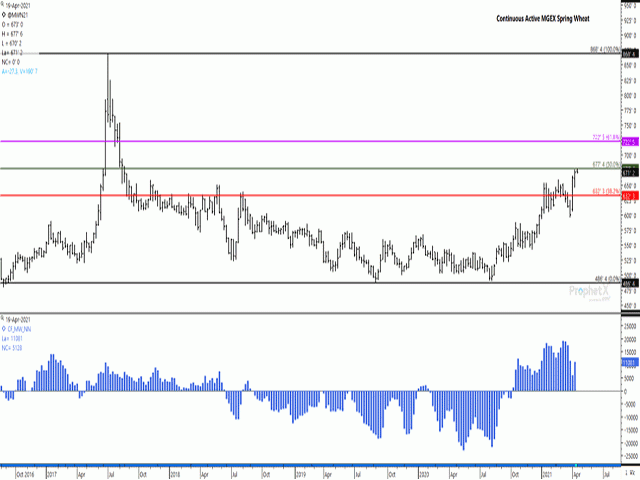Click the magnifier icon beside the top date
The height and width of the screenshot is (480, 640).
click(x=3, y=4)
